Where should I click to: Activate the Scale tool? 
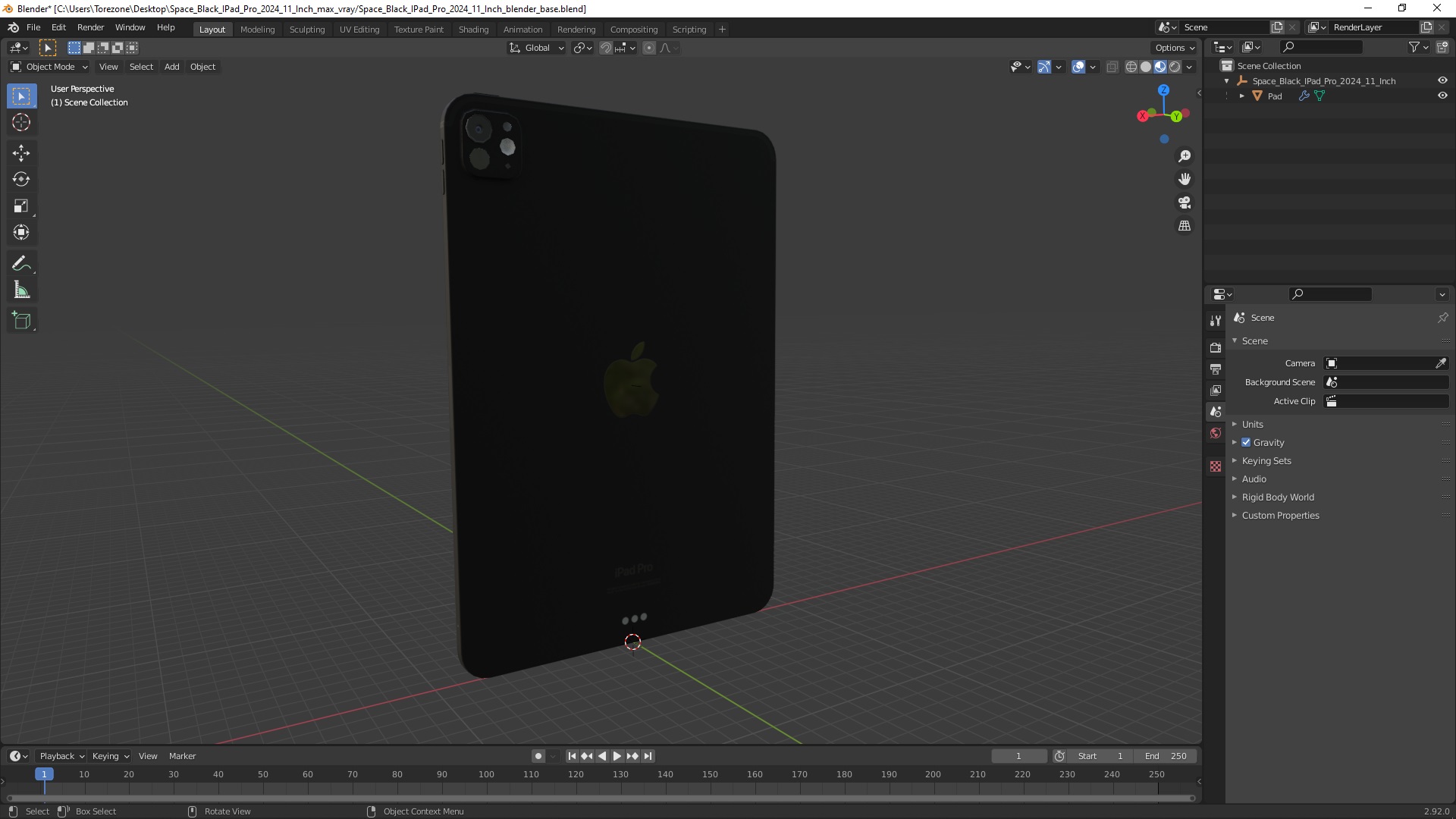21,206
